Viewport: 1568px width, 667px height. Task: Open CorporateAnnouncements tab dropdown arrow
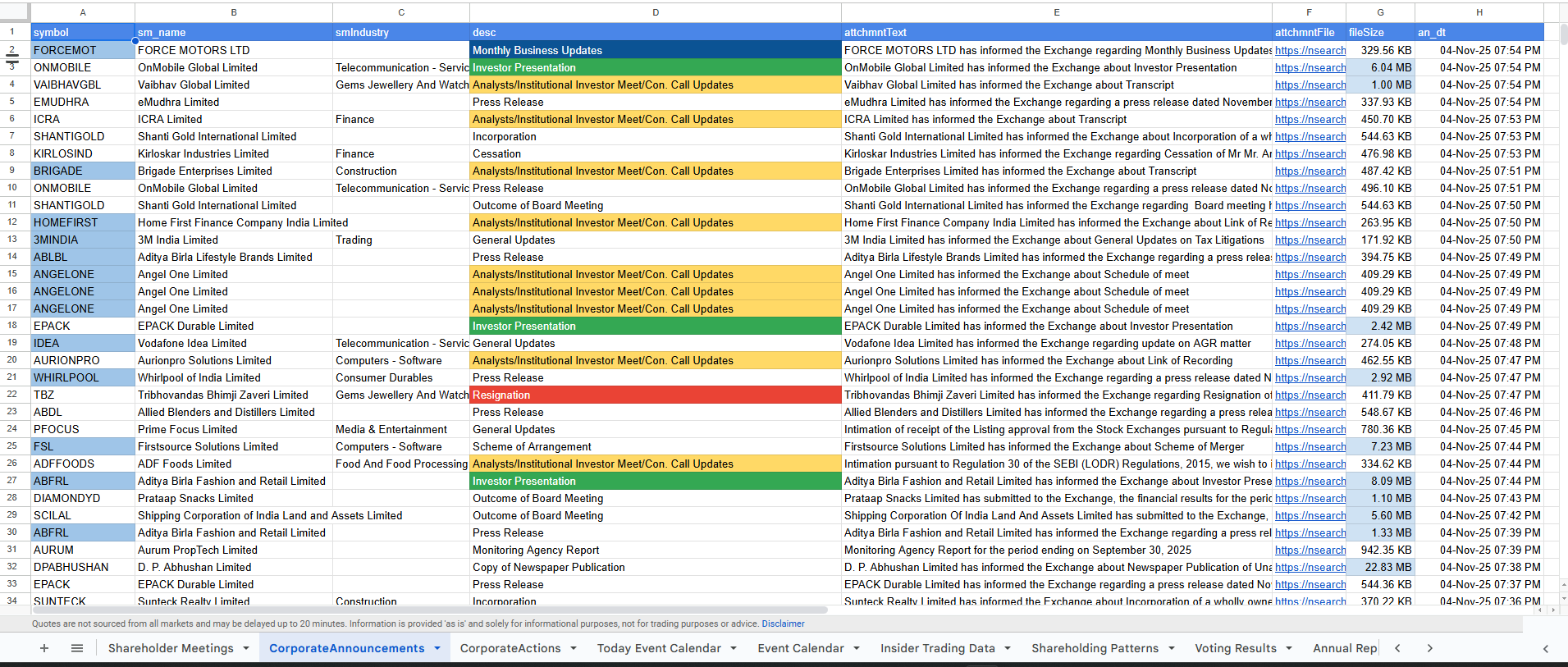tap(437, 648)
